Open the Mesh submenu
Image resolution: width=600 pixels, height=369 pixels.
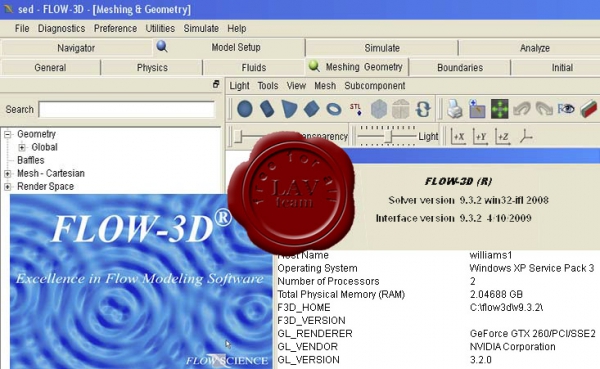pos(325,86)
